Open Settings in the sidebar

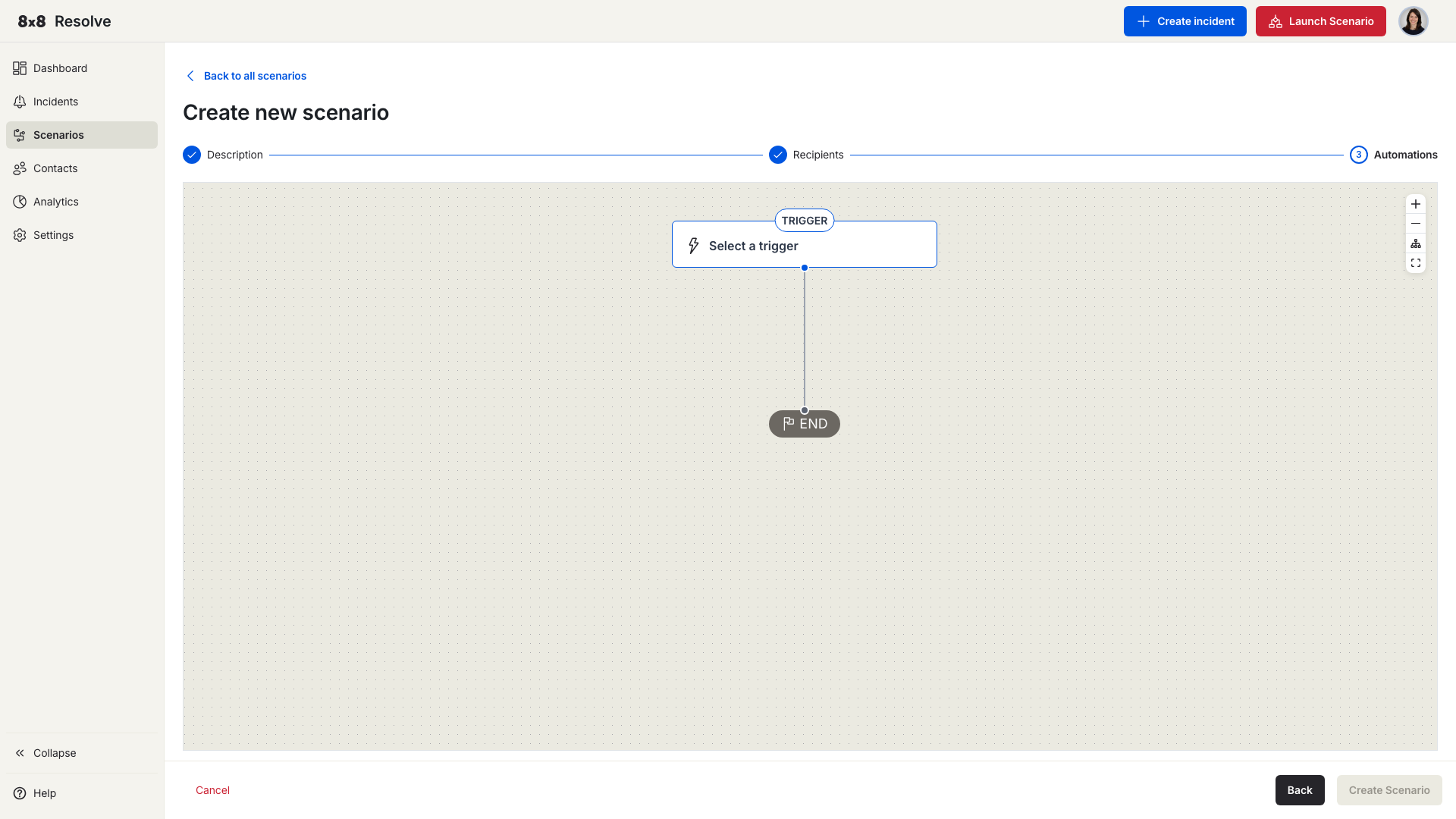[x=82, y=235]
